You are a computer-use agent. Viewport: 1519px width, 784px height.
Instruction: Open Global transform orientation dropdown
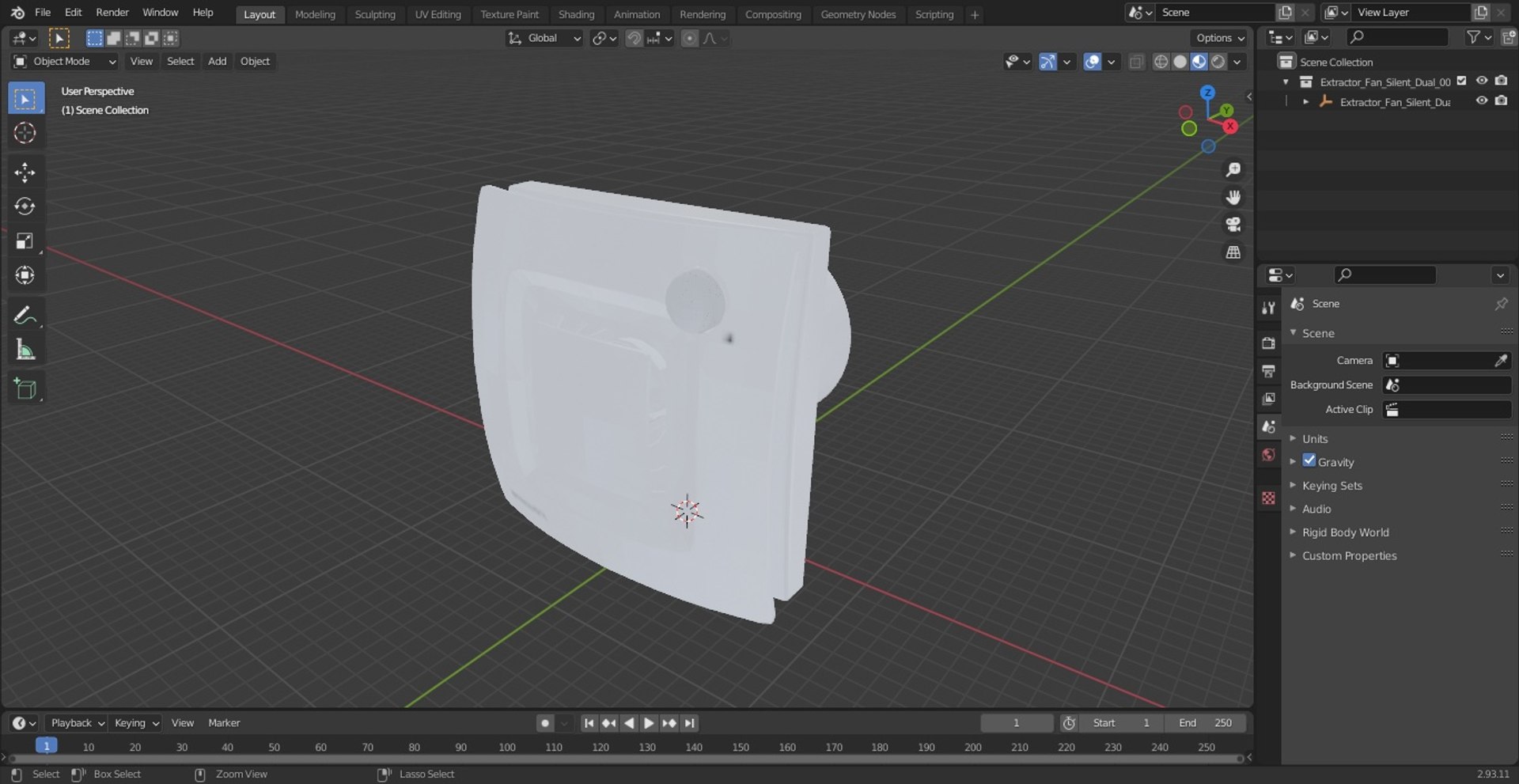tap(544, 38)
